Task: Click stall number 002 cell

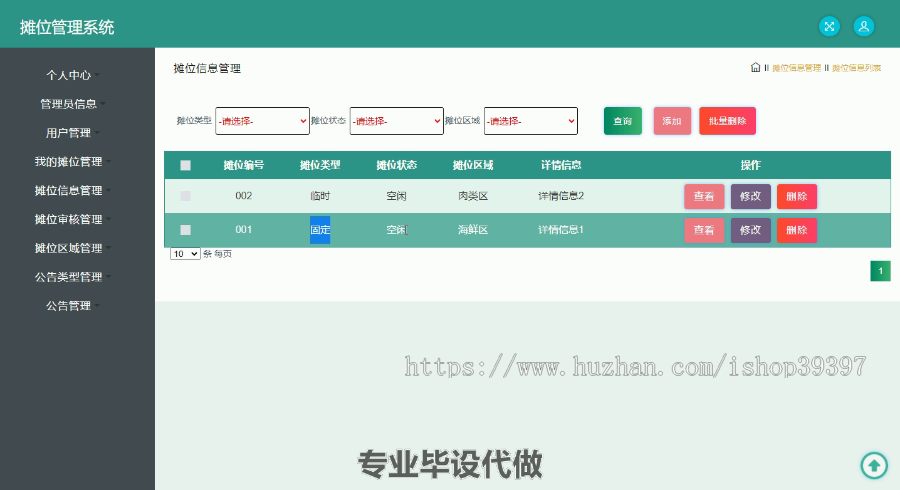Action: point(244,196)
